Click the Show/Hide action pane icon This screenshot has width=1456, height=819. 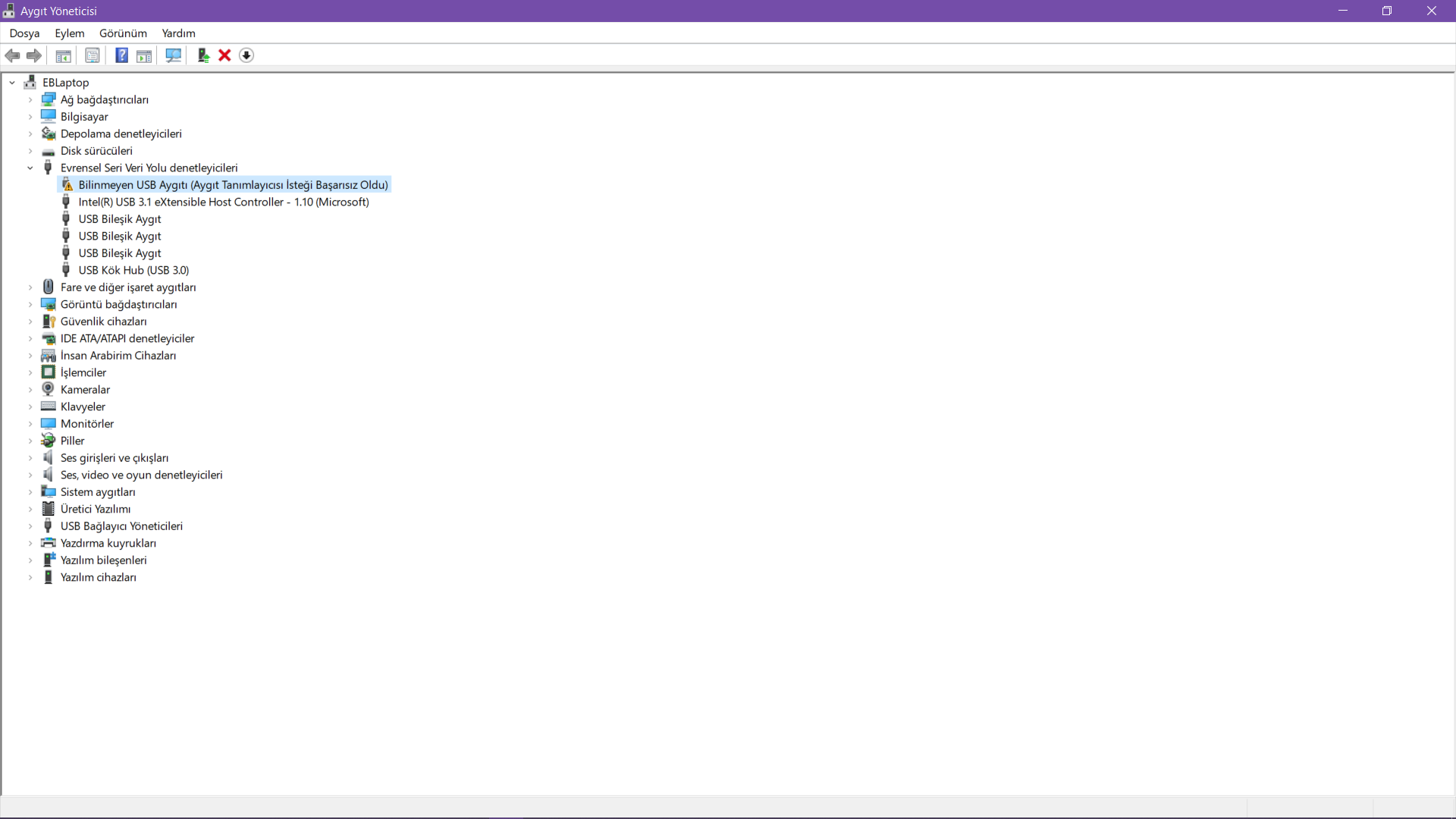pos(144,55)
